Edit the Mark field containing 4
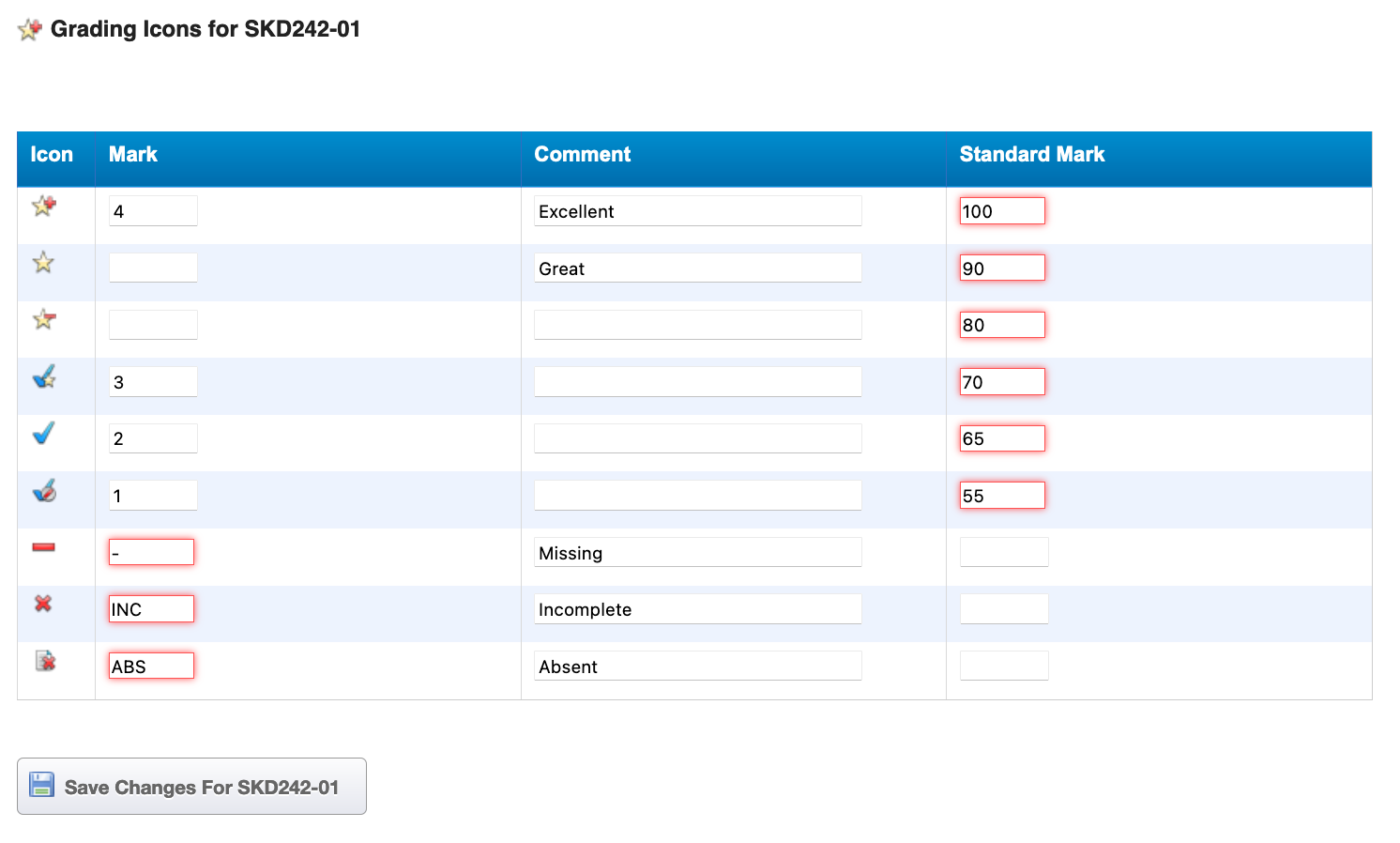1400x843 pixels. tap(153, 211)
